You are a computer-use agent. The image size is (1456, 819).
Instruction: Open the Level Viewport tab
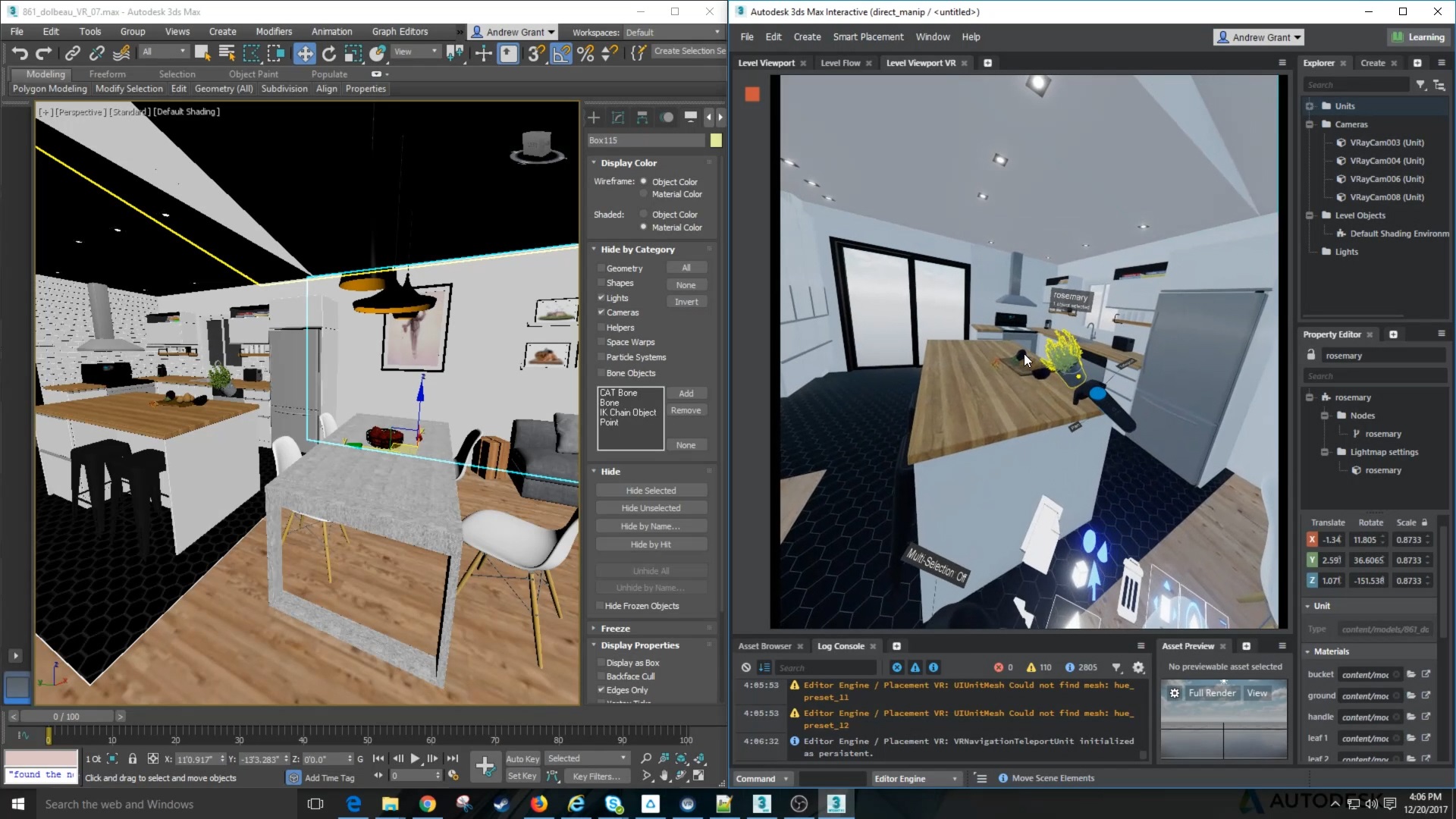click(x=766, y=62)
